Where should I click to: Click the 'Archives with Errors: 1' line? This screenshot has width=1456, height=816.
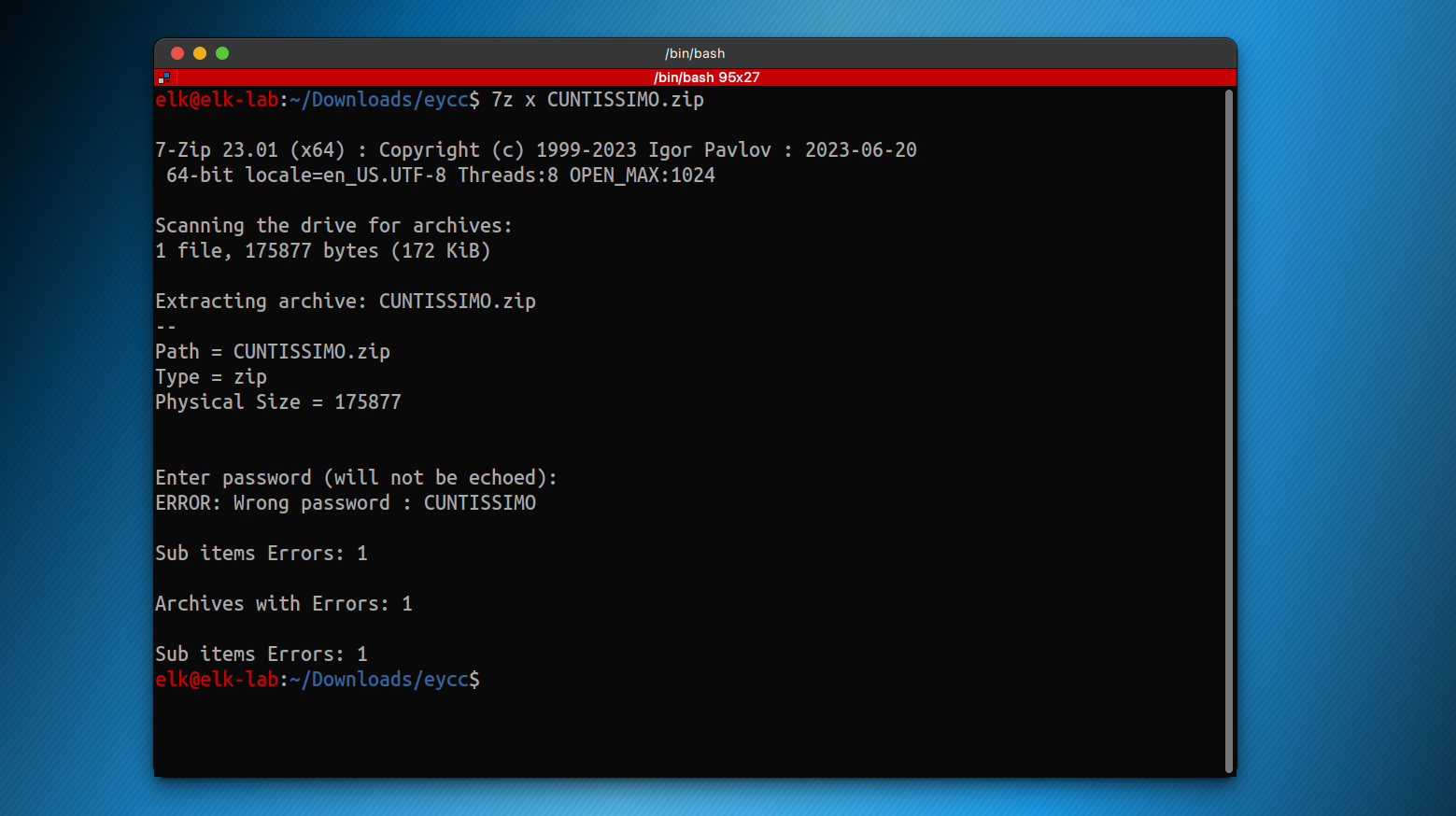tap(283, 604)
